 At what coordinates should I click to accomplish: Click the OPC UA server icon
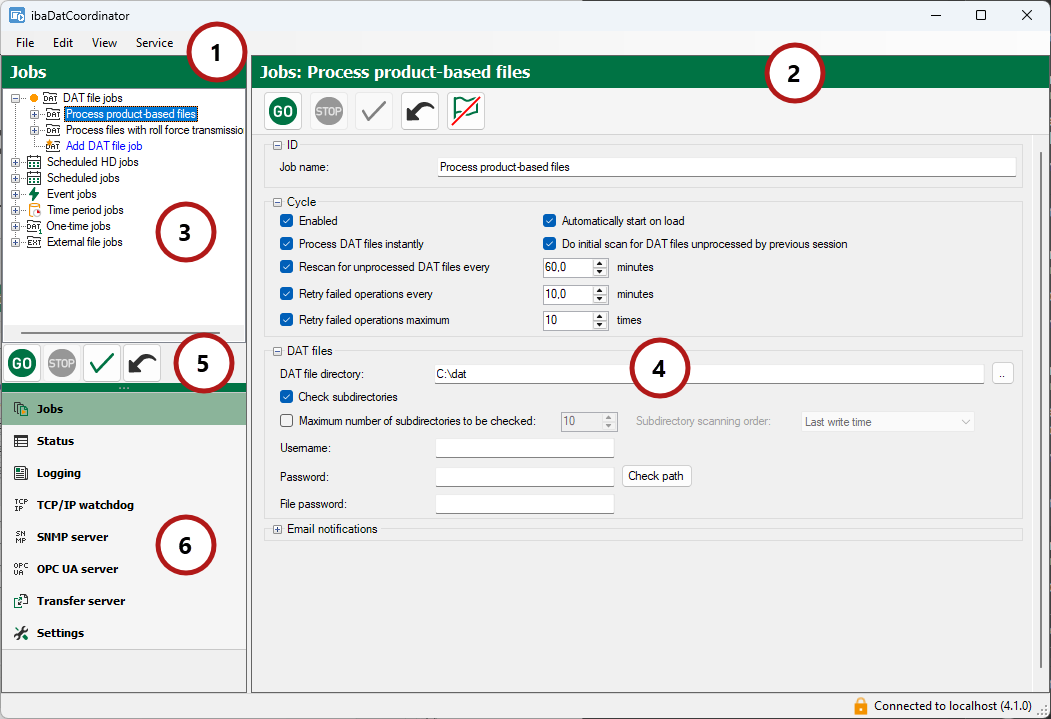21,569
